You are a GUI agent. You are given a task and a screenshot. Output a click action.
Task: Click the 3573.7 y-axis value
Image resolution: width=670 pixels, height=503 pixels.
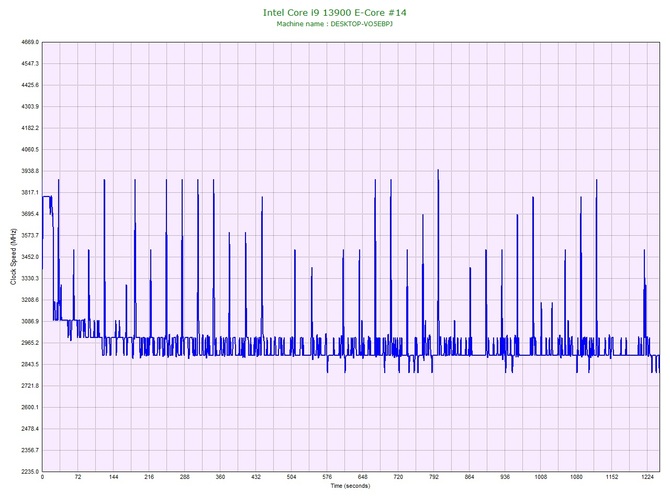click(x=30, y=235)
